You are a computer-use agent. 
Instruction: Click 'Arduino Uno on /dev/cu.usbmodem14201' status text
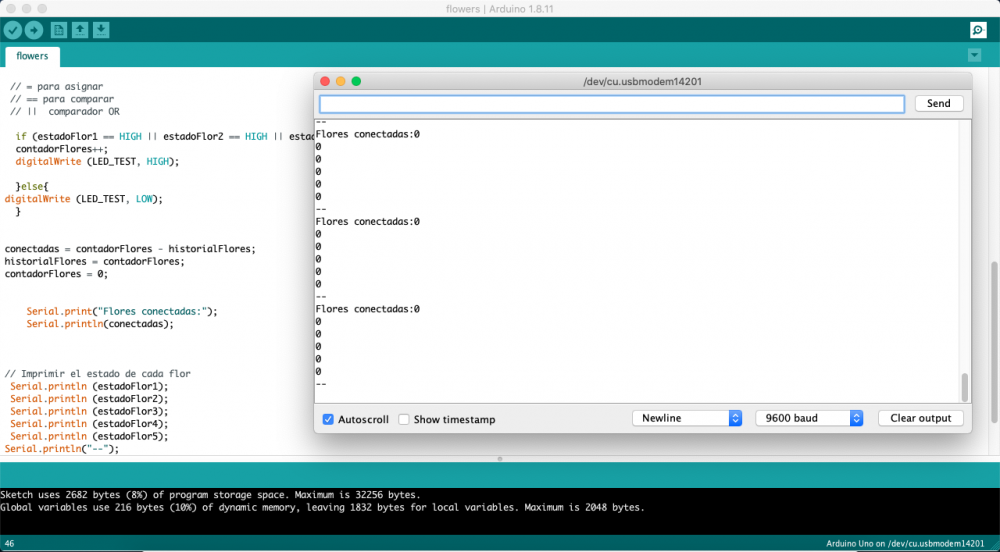(x=905, y=544)
